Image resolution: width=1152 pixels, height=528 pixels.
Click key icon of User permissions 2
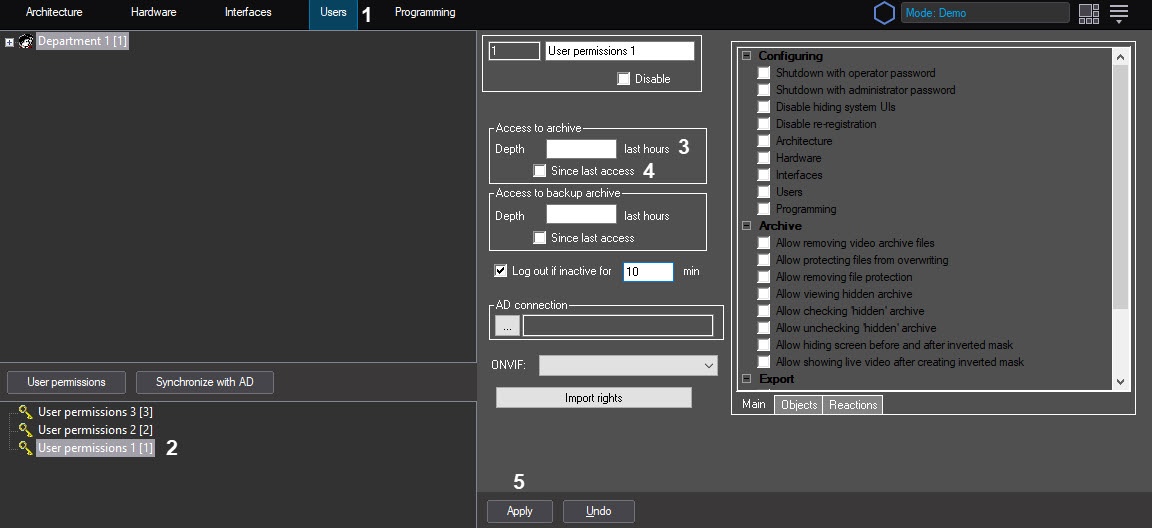26,430
